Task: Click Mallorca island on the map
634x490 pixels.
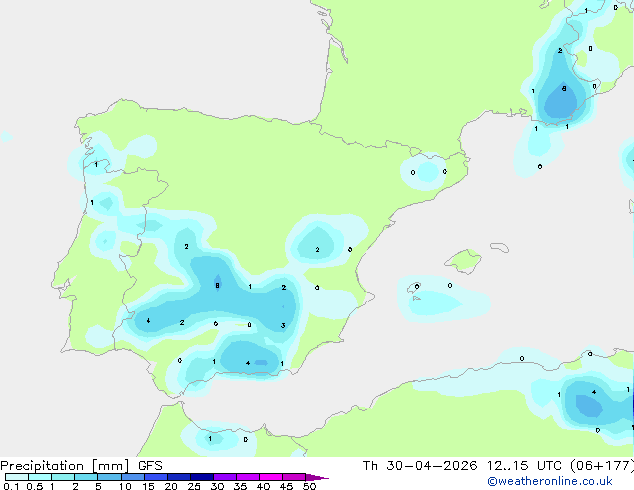Action: pos(463,261)
